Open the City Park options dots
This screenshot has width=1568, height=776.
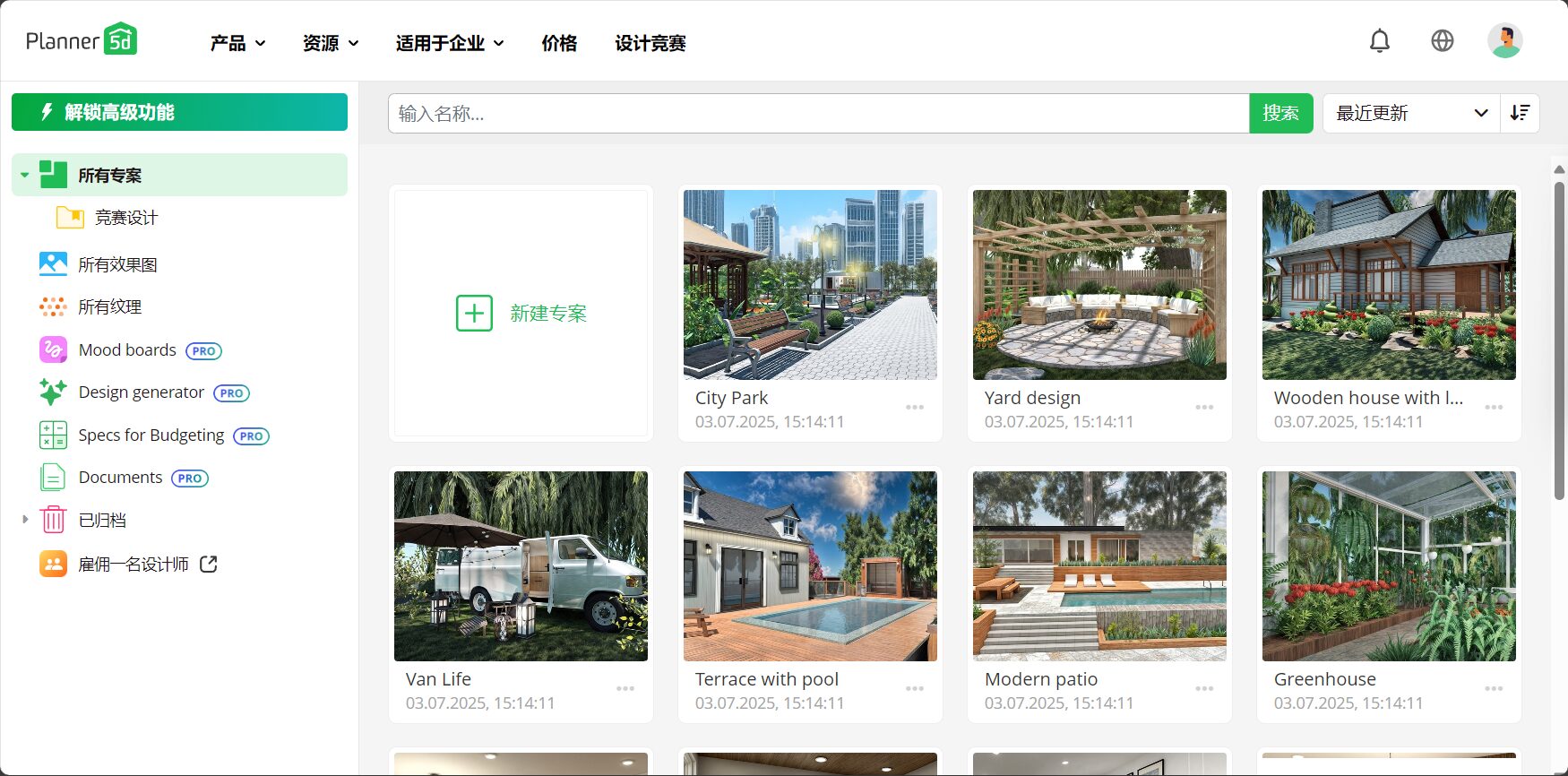click(915, 408)
